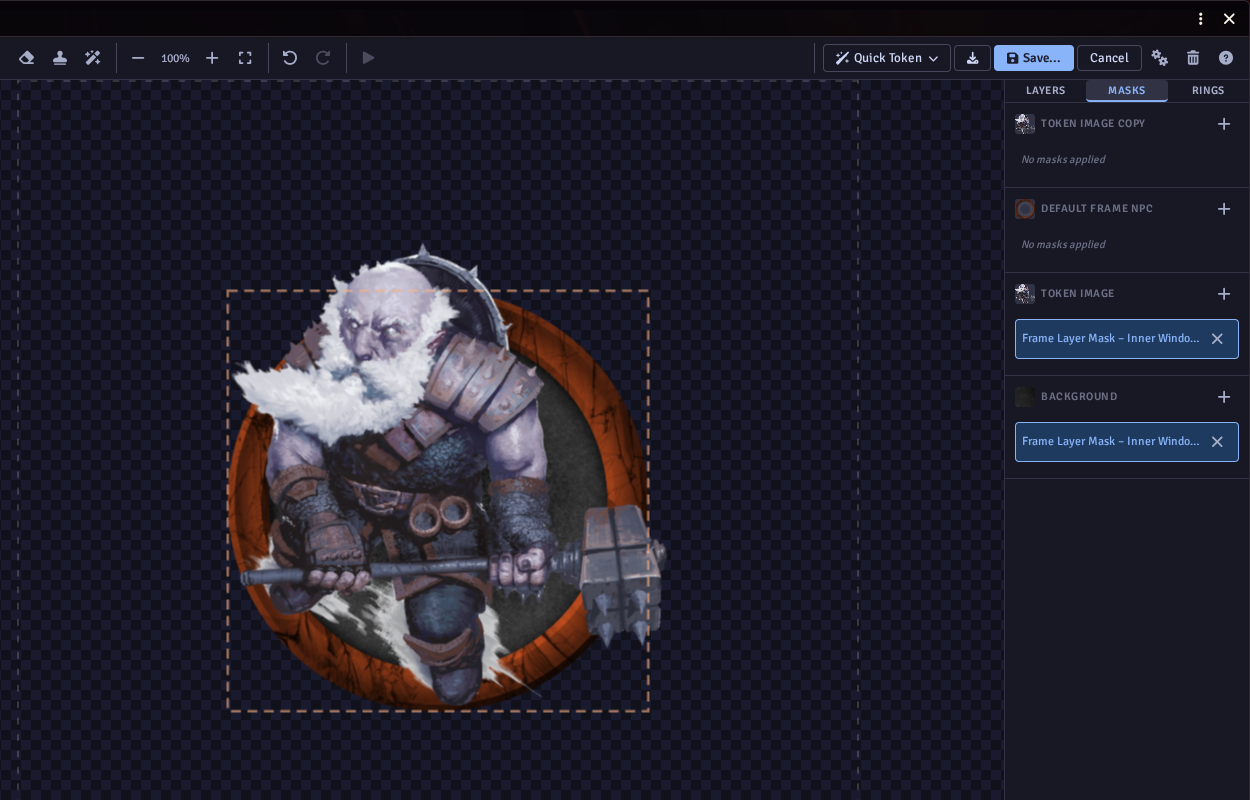Click the download icon button
1250x800 pixels.
pyautogui.click(x=972, y=58)
